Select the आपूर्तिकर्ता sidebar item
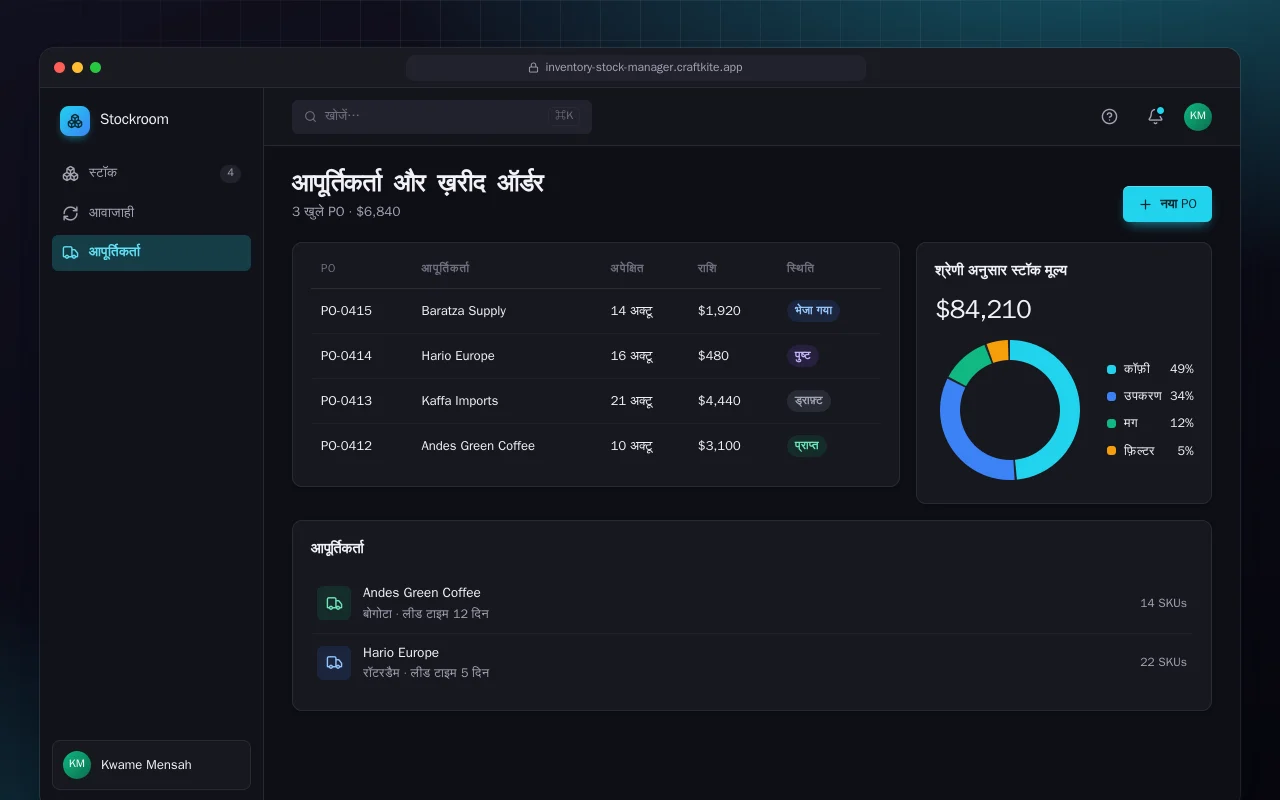Viewport: 1280px width, 800px height. [151, 253]
